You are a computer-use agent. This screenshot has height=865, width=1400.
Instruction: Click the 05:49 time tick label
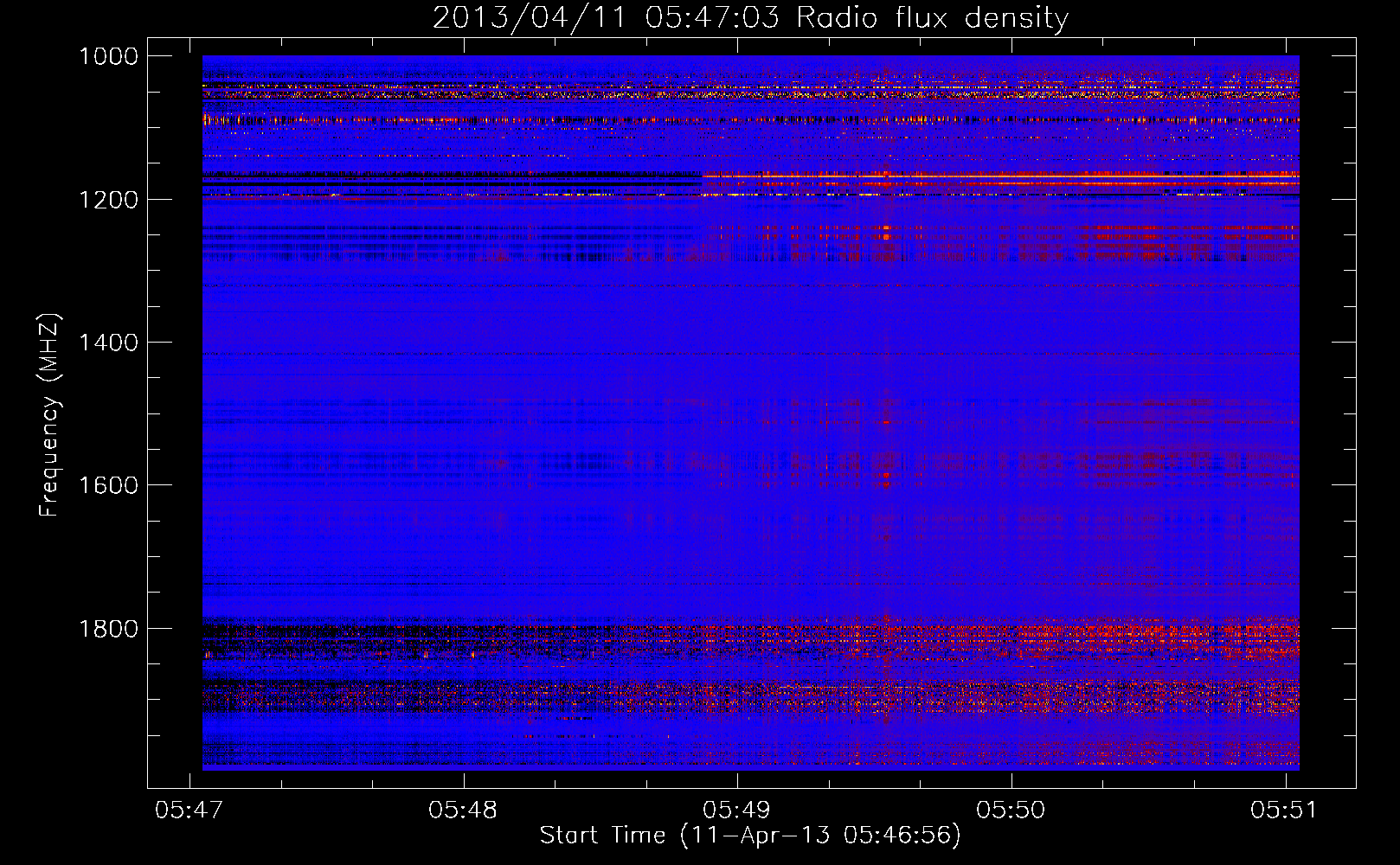coord(736,811)
